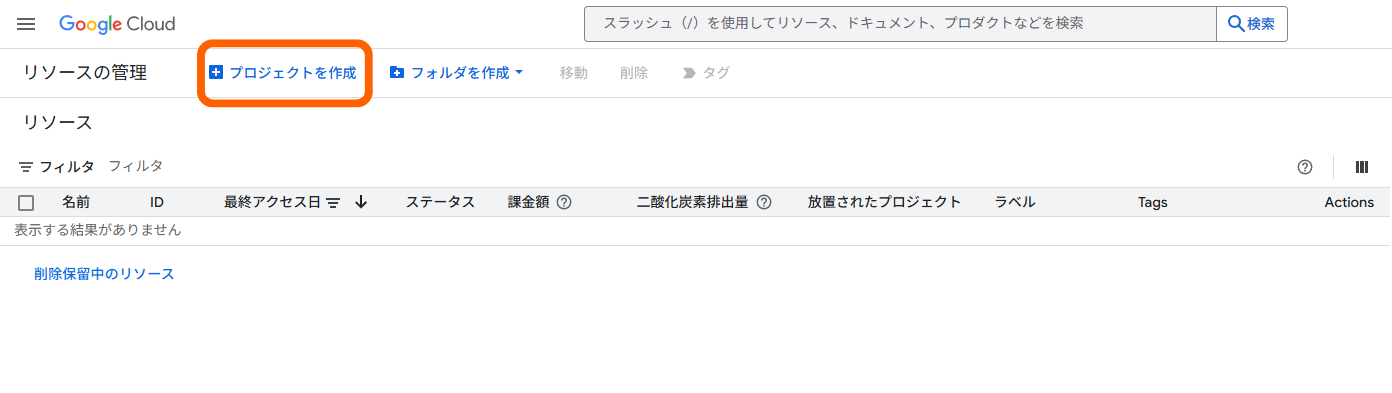Click the 削除 delete button

[x=634, y=73]
